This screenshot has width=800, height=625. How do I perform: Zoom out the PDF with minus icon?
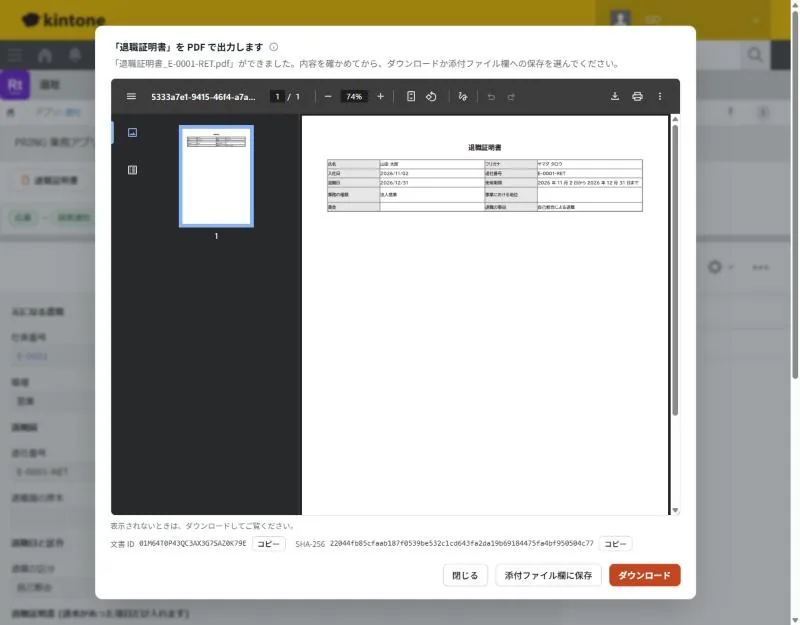[328, 96]
